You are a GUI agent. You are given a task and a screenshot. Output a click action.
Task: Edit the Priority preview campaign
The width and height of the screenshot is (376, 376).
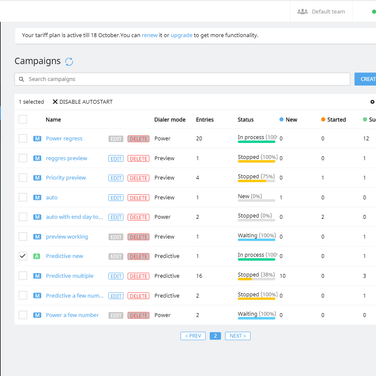click(116, 178)
